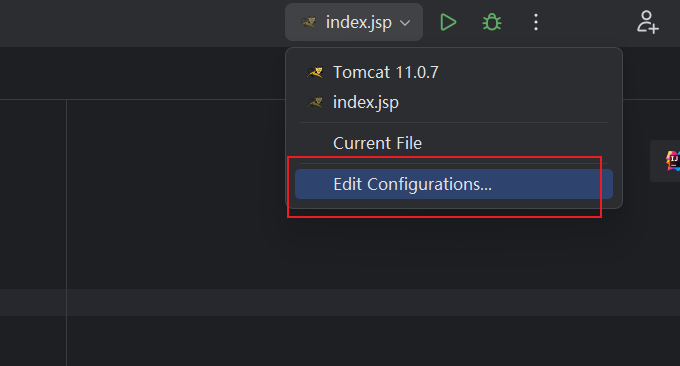The height and width of the screenshot is (366, 680).
Task: Click the Tomcat icon beside index.jsp list entry
Action: (x=315, y=103)
